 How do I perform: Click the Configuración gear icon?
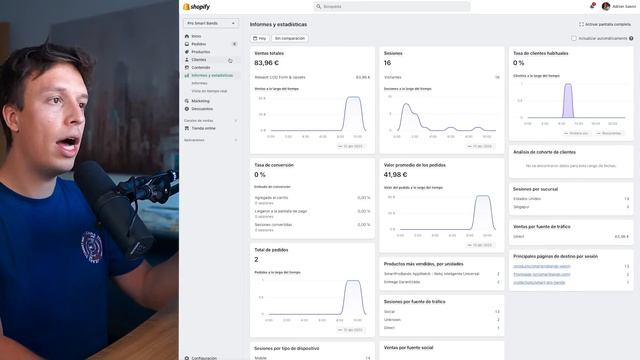pyautogui.click(x=187, y=358)
